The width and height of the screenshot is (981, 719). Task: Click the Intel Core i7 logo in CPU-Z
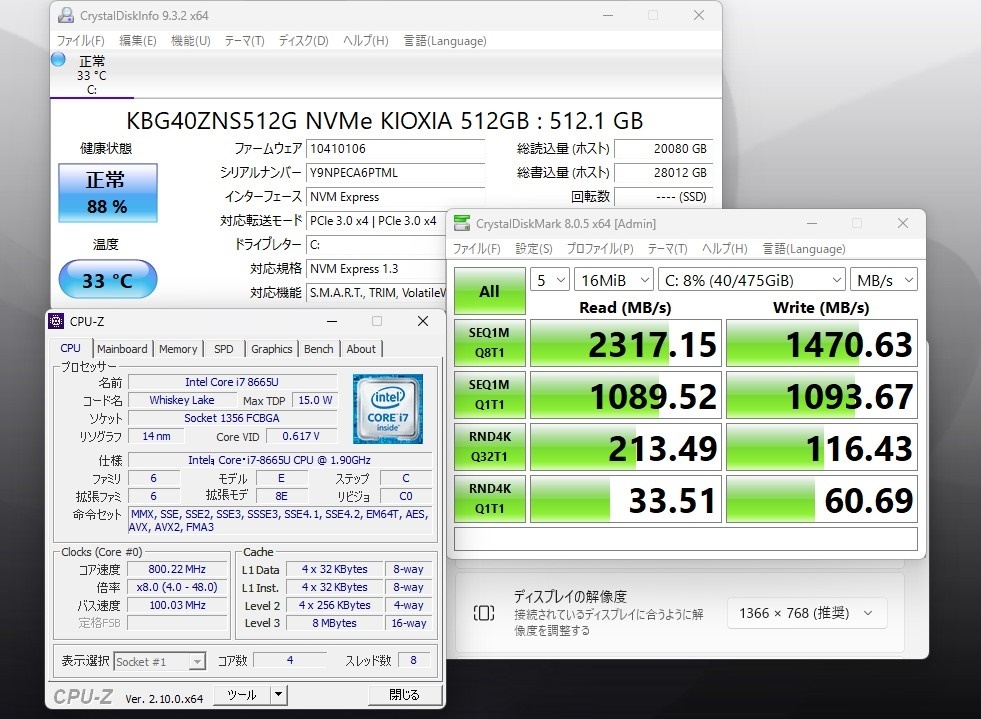coord(388,409)
